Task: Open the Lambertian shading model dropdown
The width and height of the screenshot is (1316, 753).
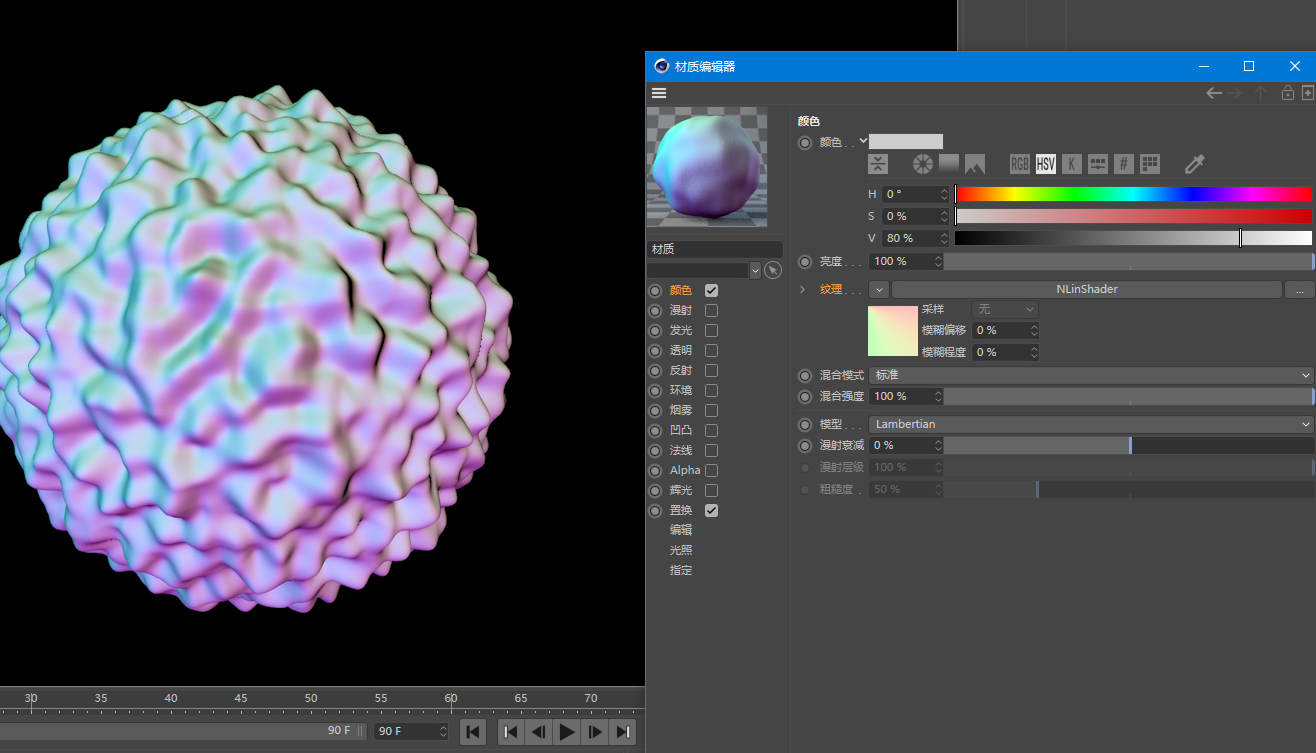Action: 1091,424
